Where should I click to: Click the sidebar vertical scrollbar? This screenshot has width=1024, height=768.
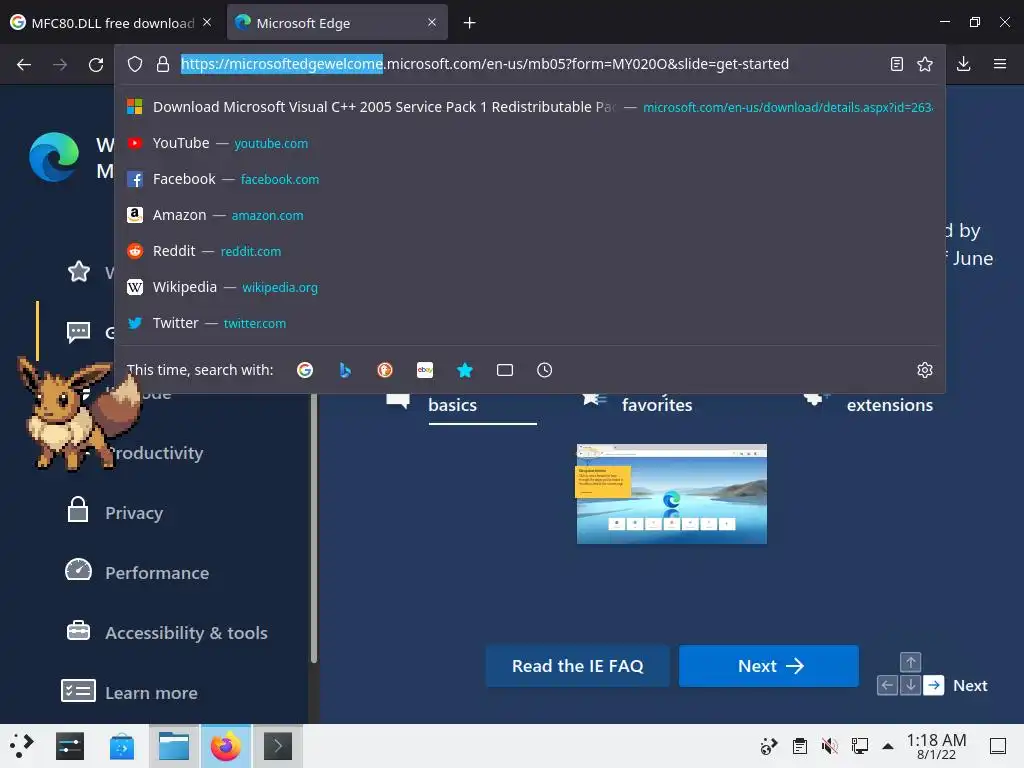(313, 528)
